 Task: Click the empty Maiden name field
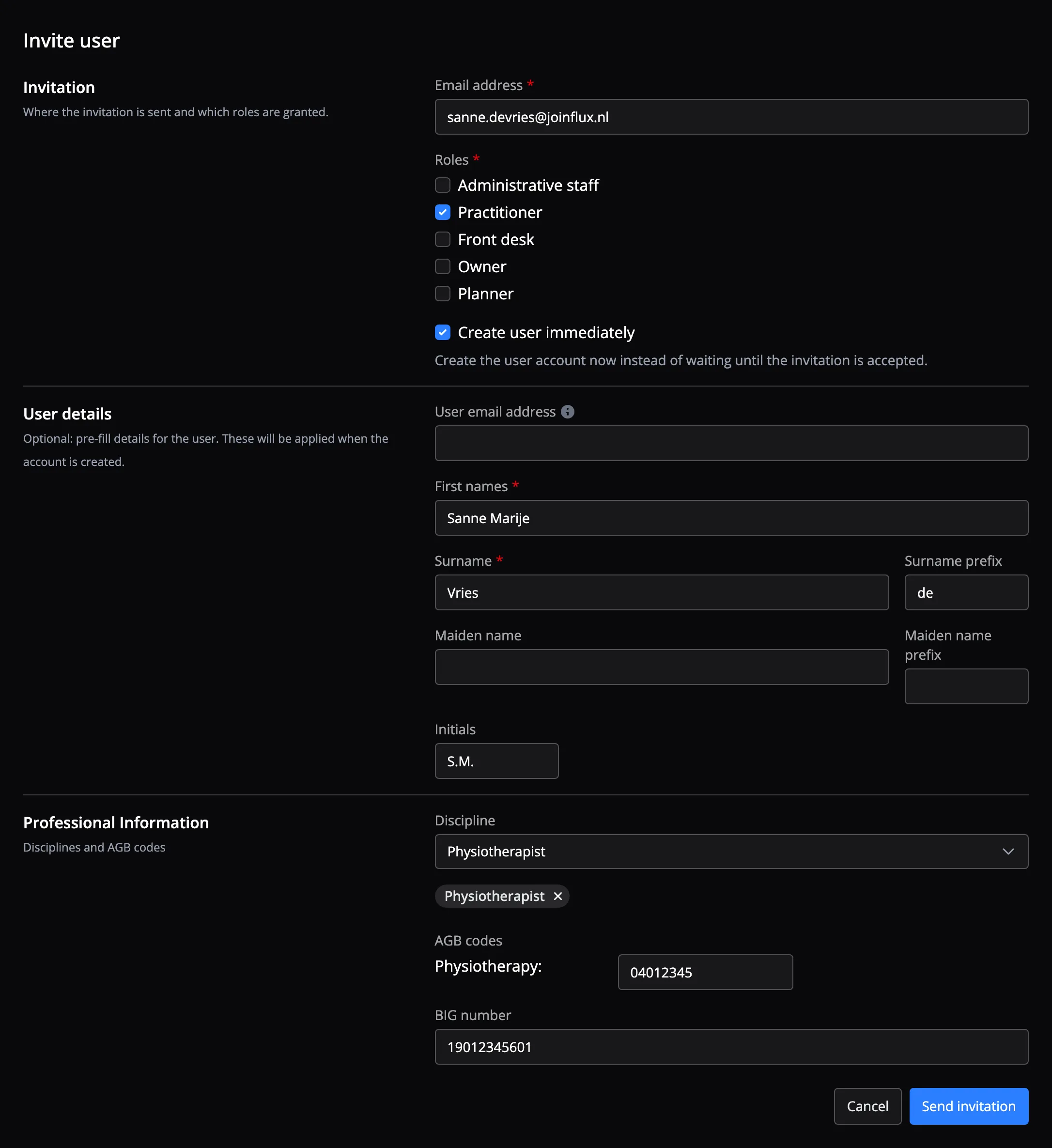[x=662, y=667]
